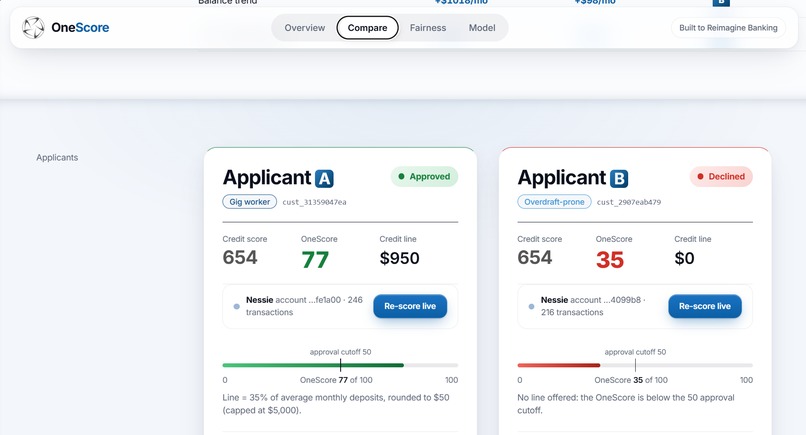The width and height of the screenshot is (806, 435).
Task: Switch to the Fairness tab
Action: (x=428, y=28)
